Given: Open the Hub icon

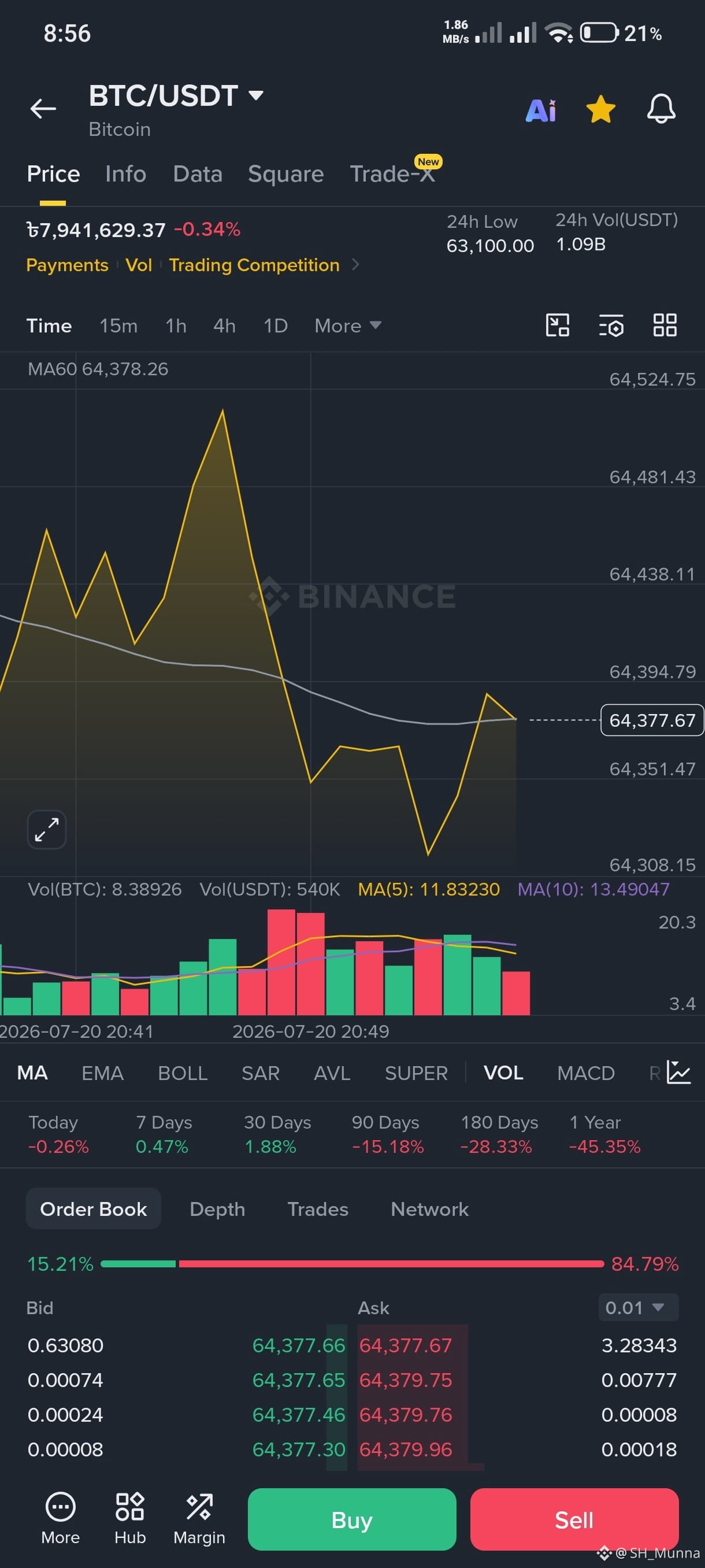Looking at the screenshot, I should click(x=129, y=1519).
